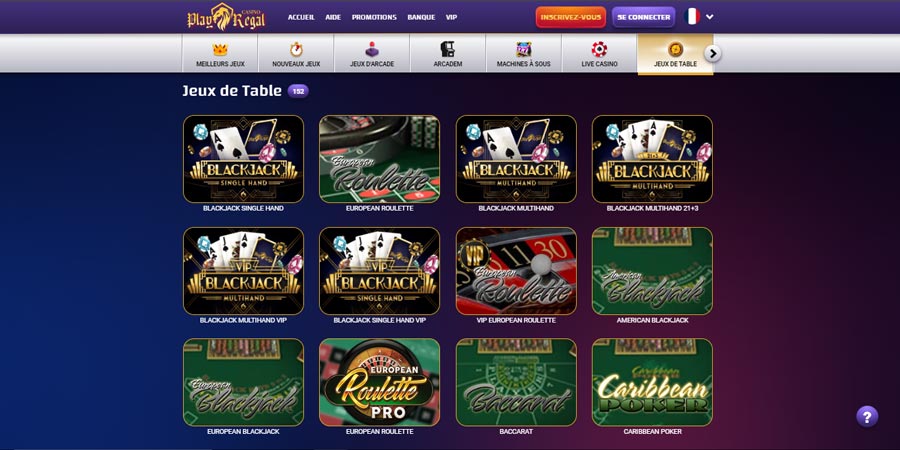Click the Play Regal casino logo
The image size is (900, 450).
click(226, 17)
